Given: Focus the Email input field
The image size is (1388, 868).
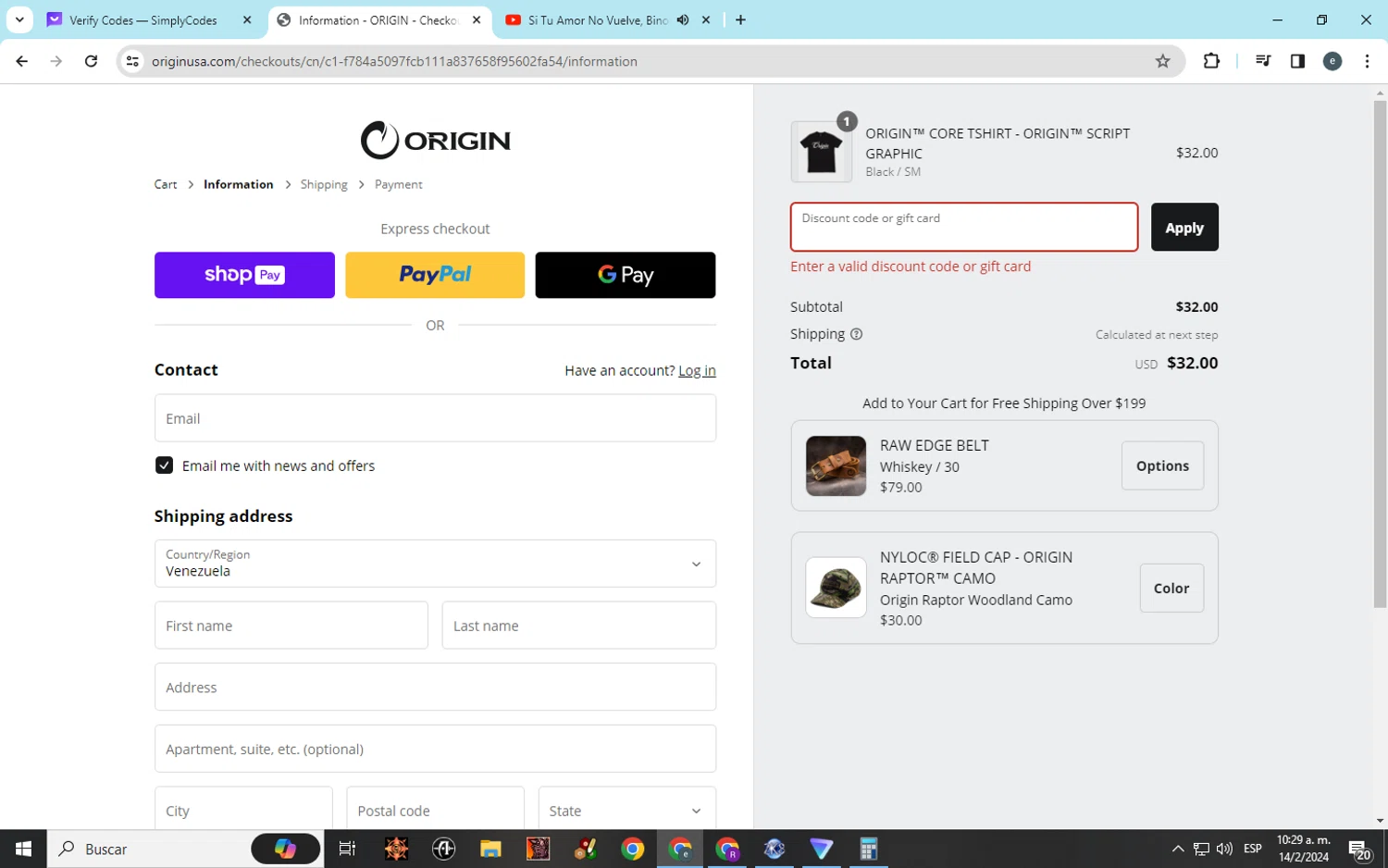Looking at the screenshot, I should point(435,418).
